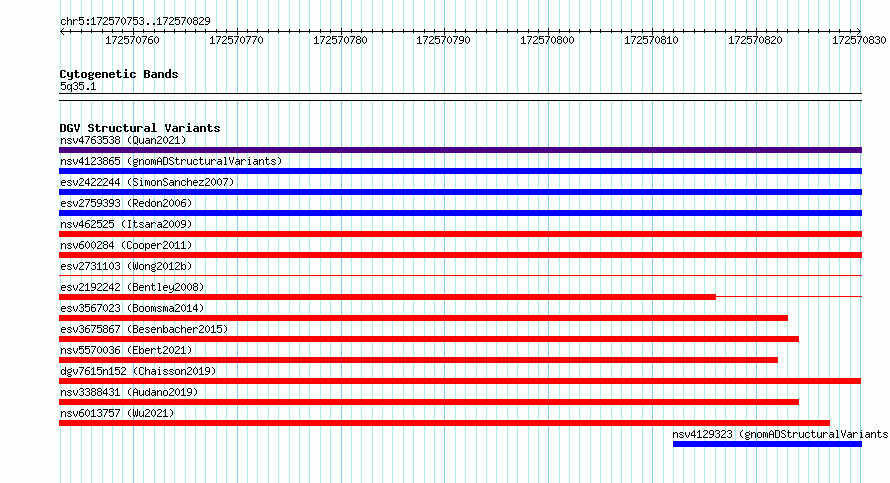890x483 pixels.
Task: Open variant nsv4763538 (Quan2021) label
Action: pos(123,140)
